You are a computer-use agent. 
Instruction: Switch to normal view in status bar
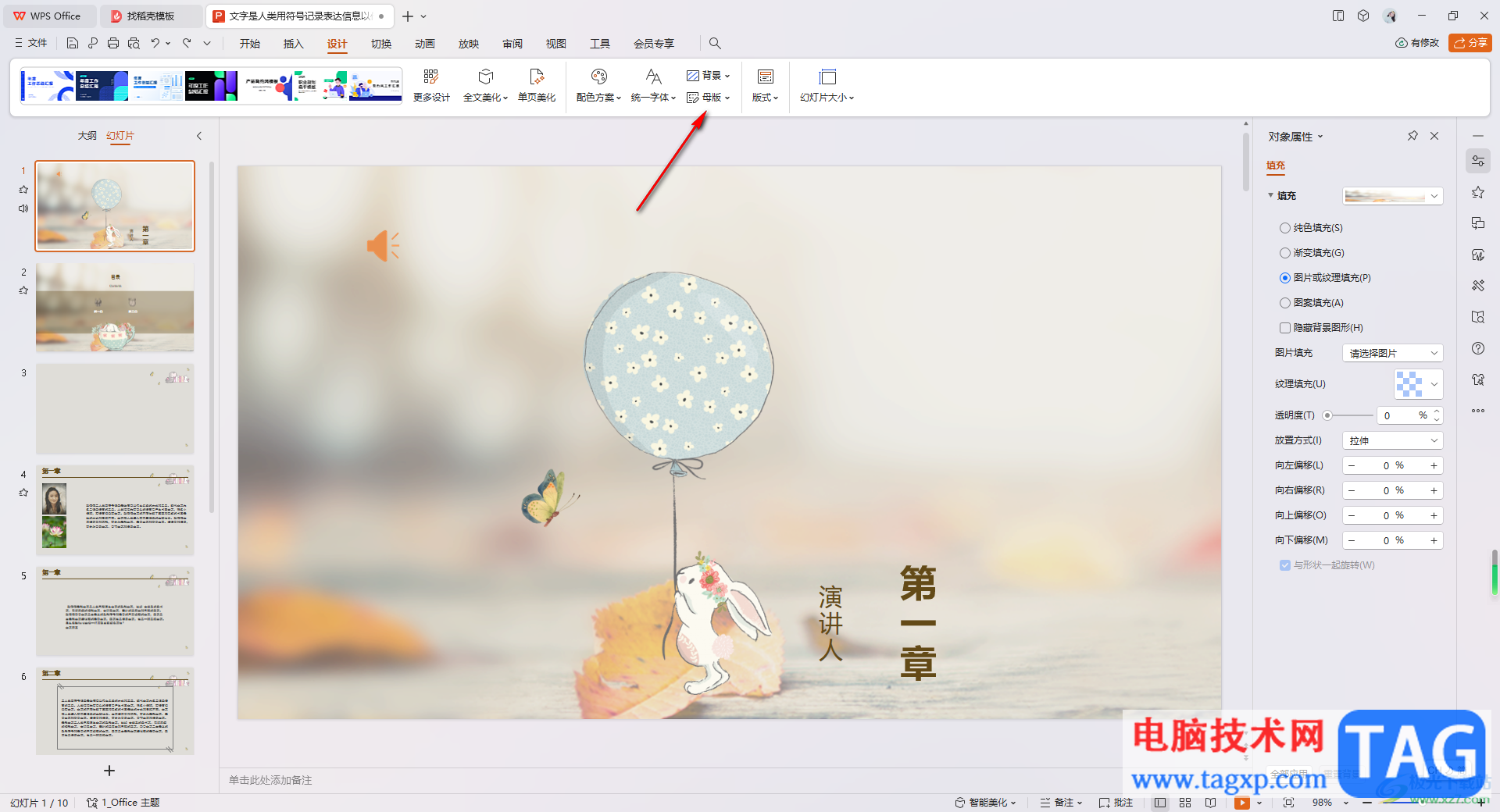click(1160, 803)
